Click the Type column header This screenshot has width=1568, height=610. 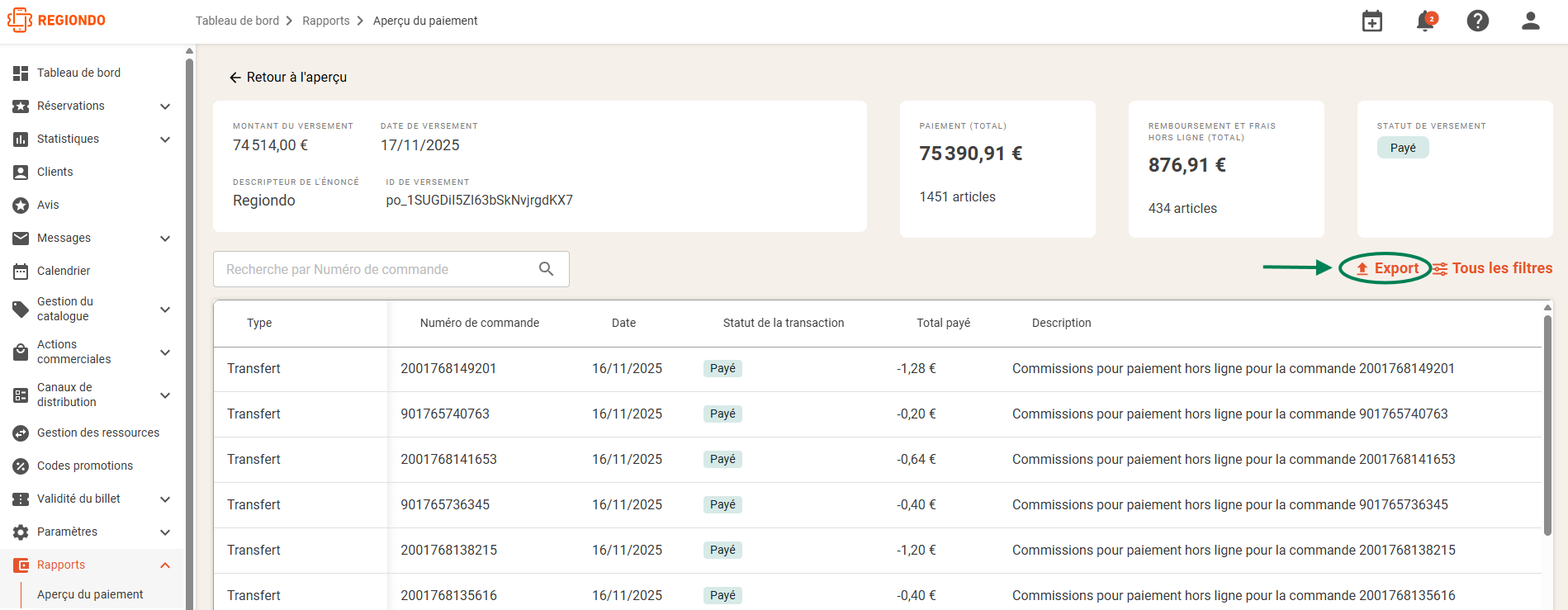click(x=259, y=323)
